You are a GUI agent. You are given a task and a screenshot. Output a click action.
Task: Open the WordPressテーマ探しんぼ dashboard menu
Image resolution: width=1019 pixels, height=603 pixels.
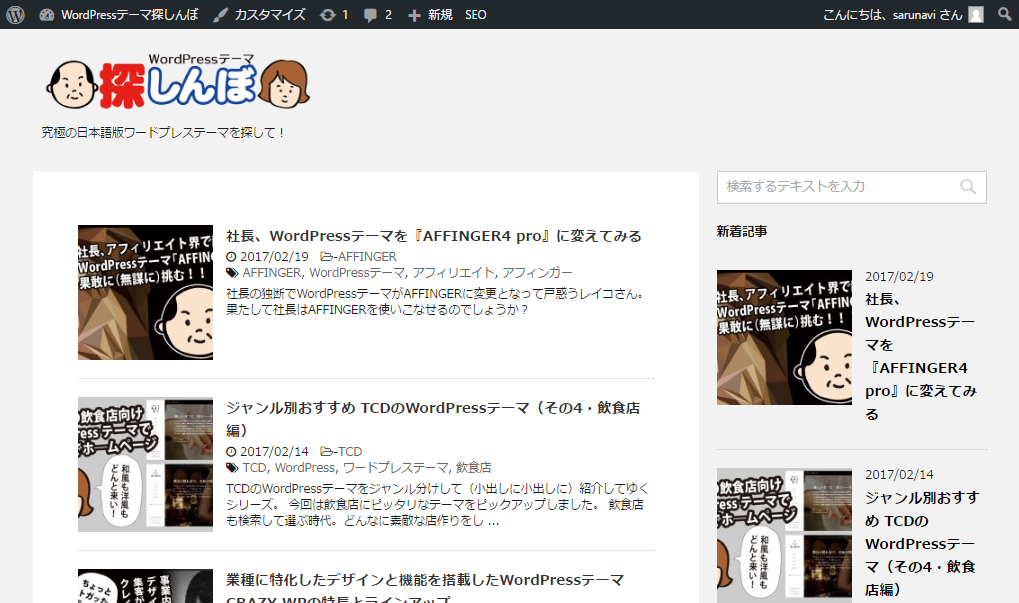[118, 14]
